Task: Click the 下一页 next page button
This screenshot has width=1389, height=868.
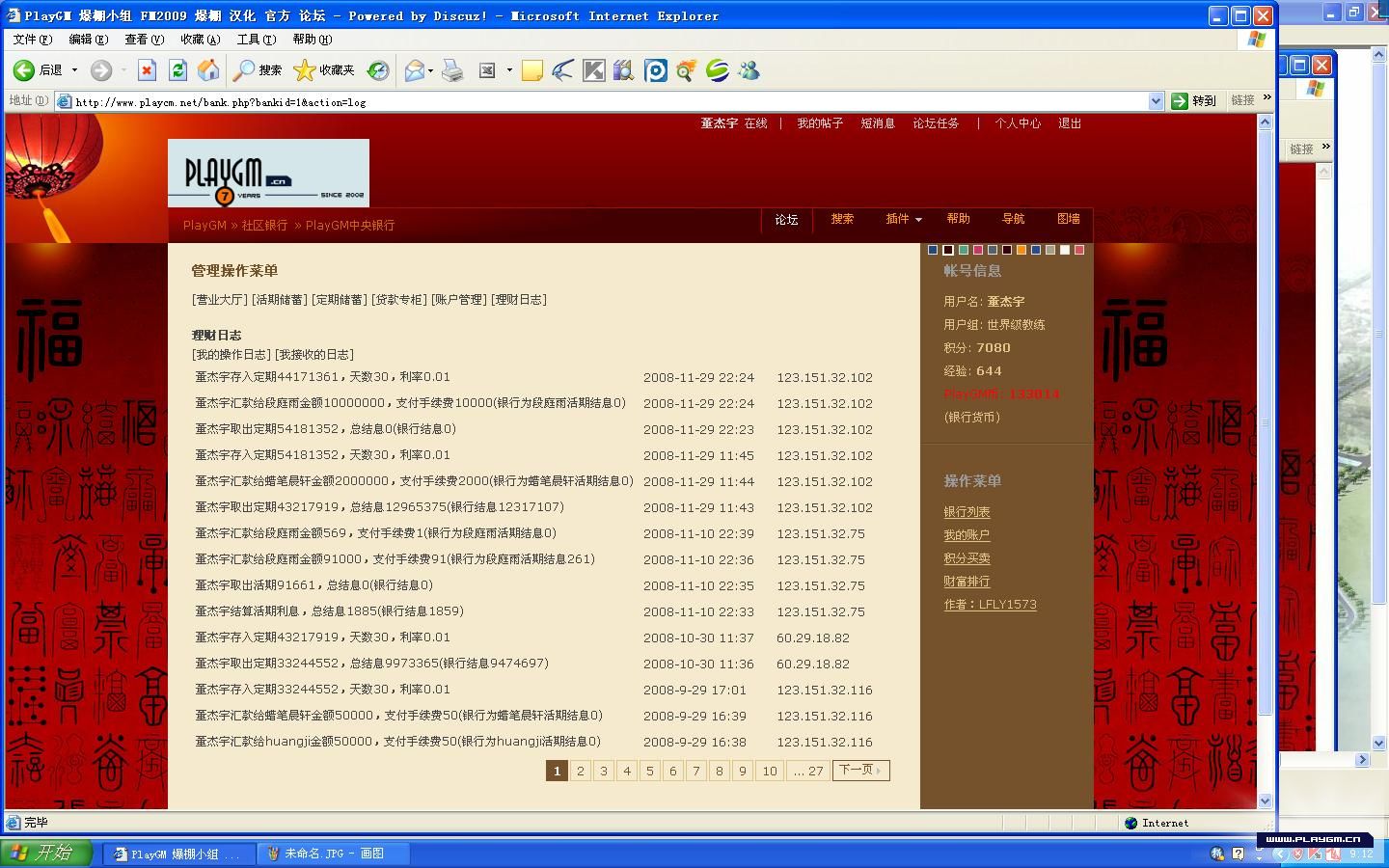Action: tap(860, 771)
